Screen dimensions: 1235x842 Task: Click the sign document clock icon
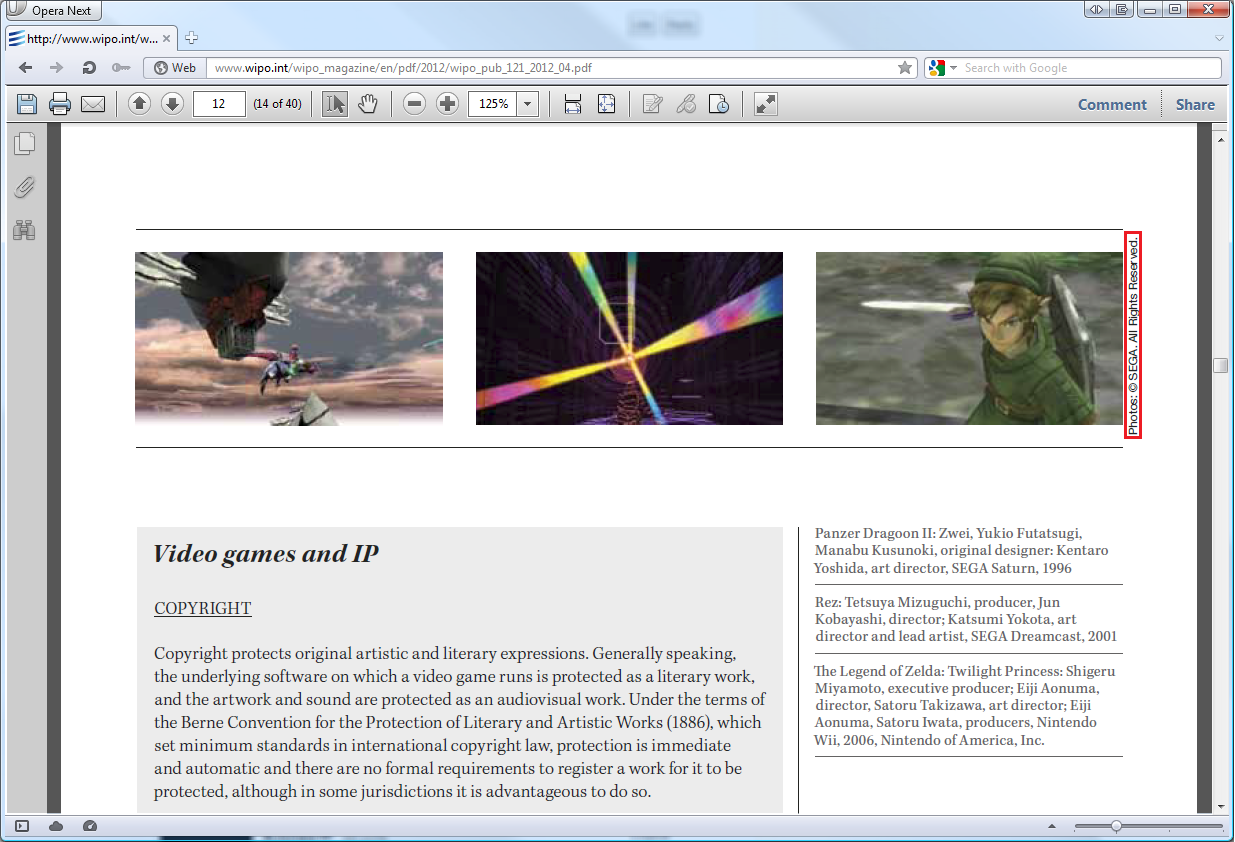click(719, 104)
